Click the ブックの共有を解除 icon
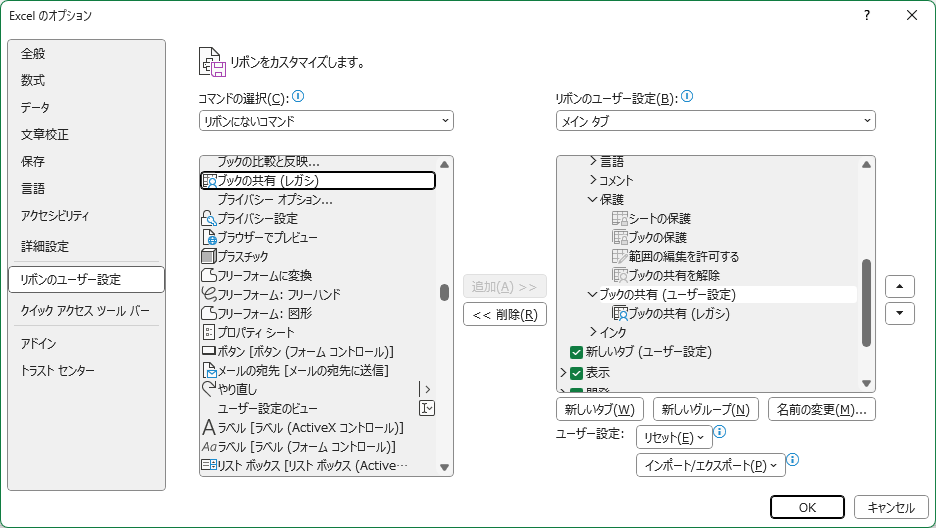Image resolution: width=936 pixels, height=528 pixels. pyautogui.click(x=619, y=275)
